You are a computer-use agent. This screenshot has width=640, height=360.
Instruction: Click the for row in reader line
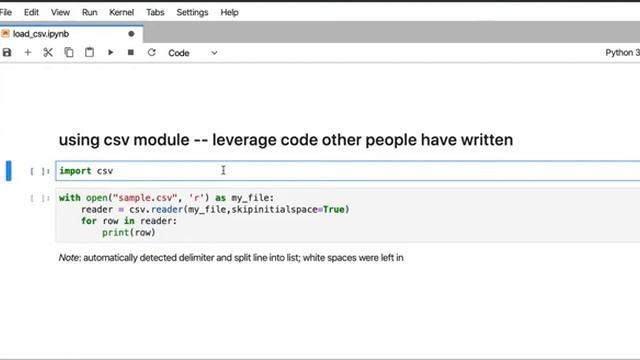click(129, 221)
